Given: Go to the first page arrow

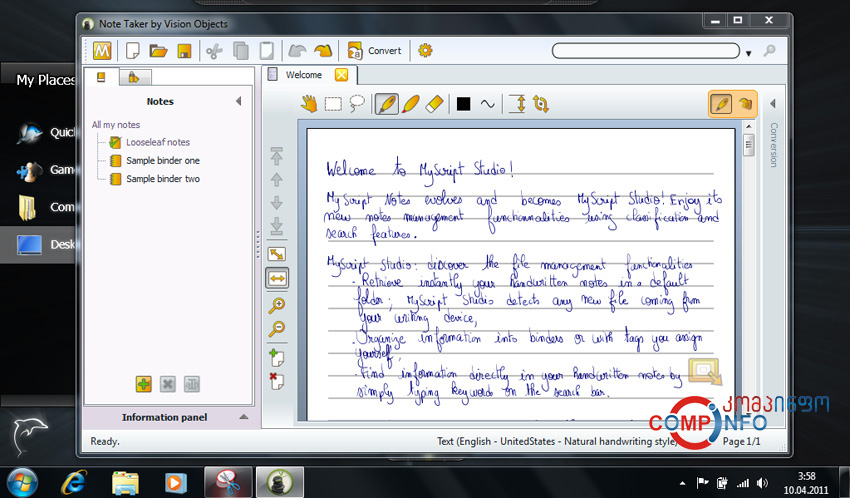Looking at the screenshot, I should click(x=276, y=156).
